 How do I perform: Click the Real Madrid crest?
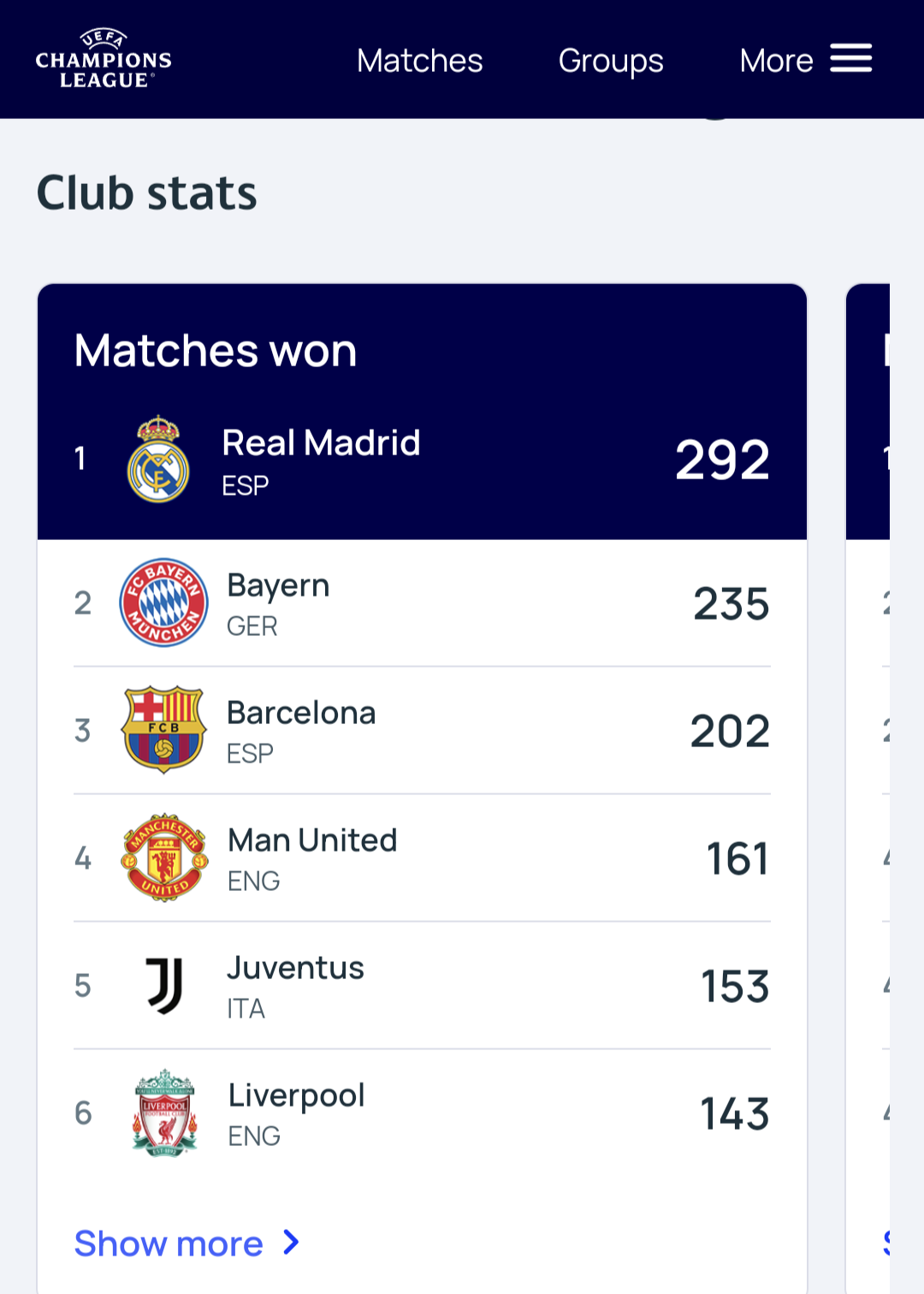[x=158, y=460]
